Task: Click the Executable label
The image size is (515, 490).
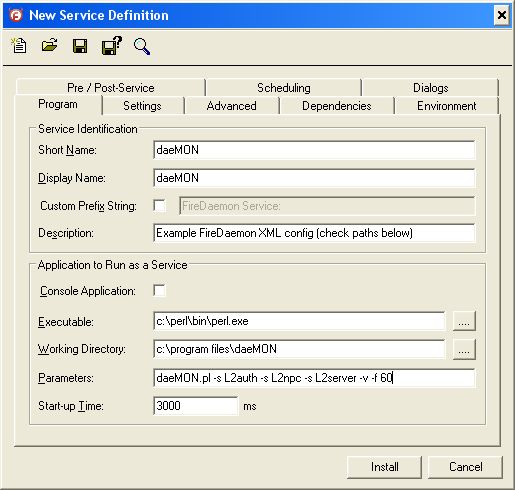Action: pos(66,322)
